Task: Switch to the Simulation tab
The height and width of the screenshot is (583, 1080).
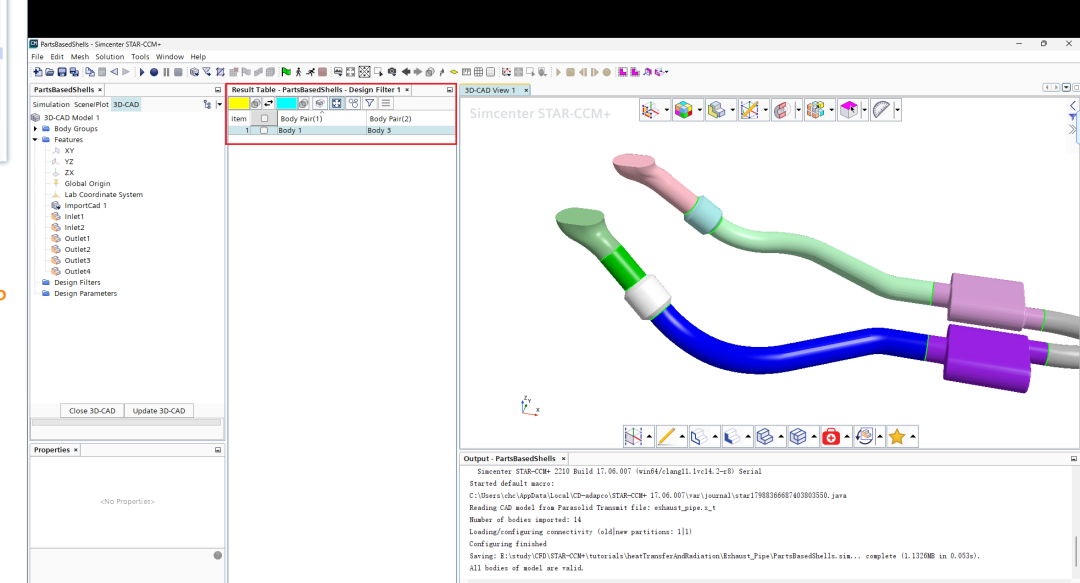Action: [x=51, y=104]
